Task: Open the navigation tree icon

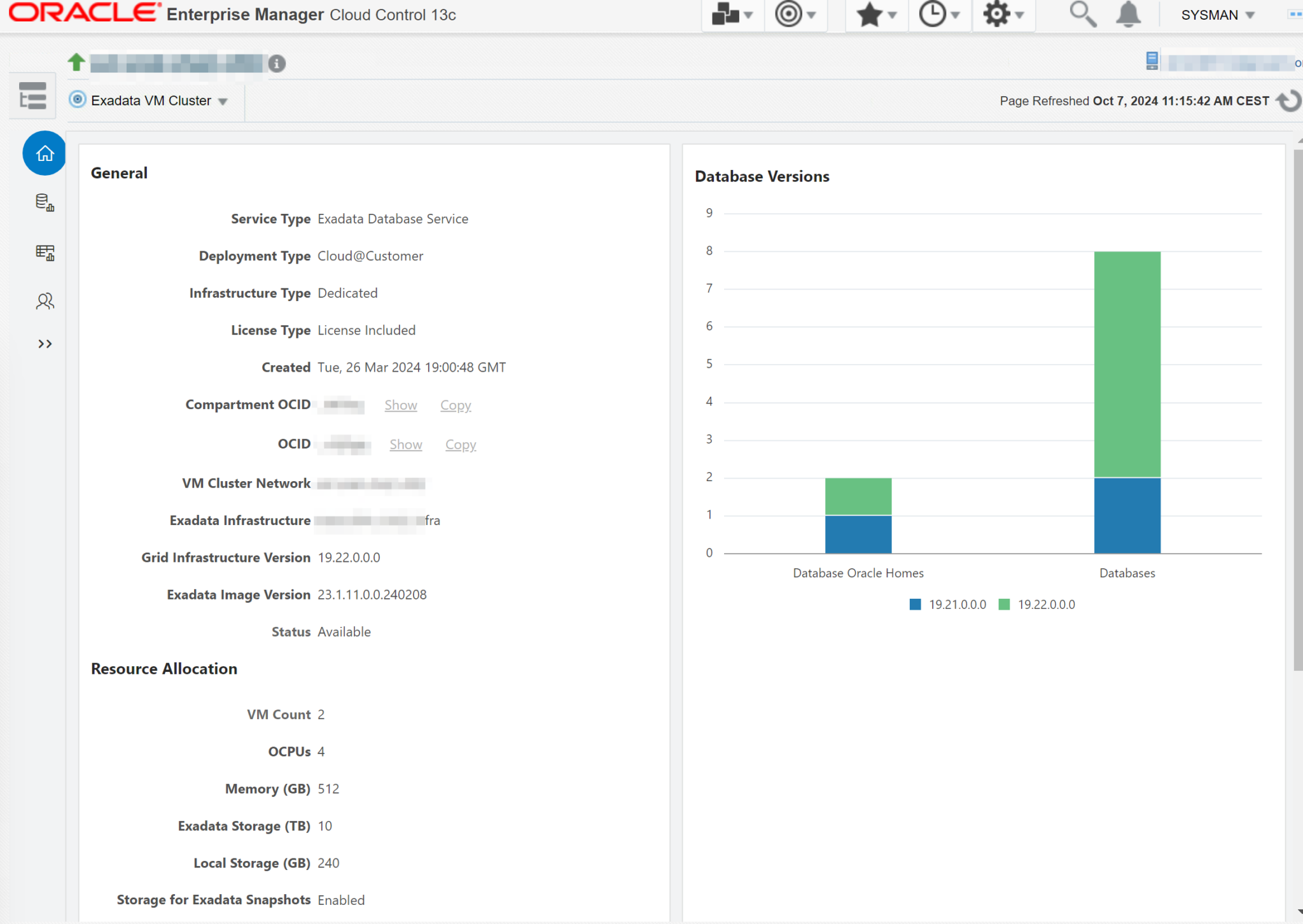Action: (x=32, y=96)
